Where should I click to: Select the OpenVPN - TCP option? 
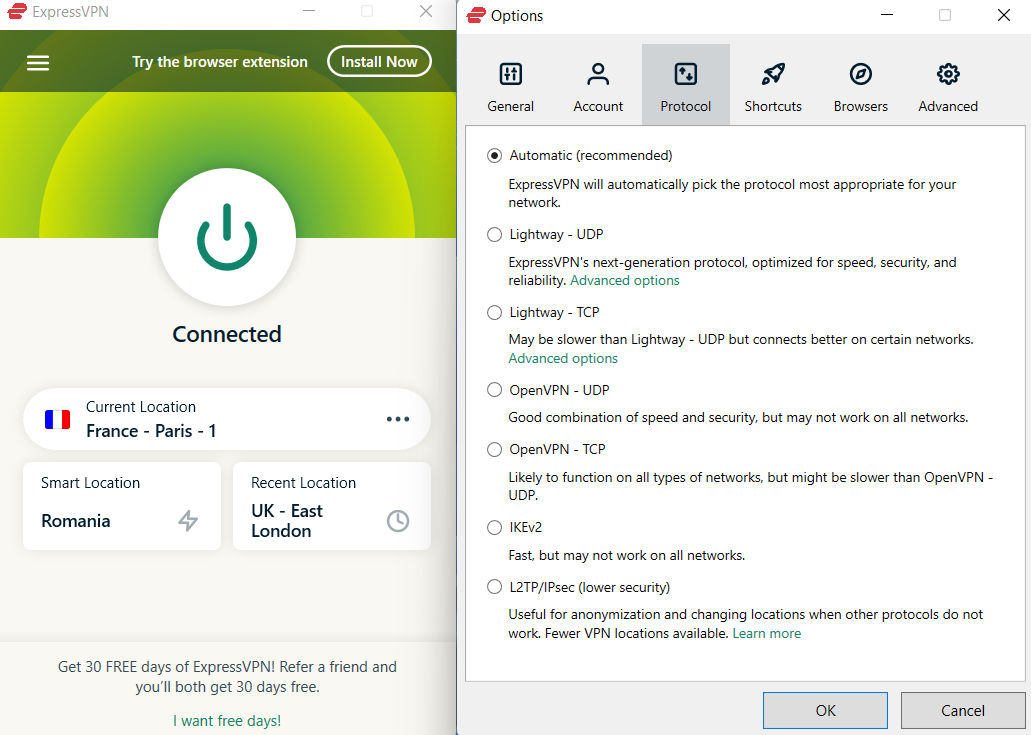[x=494, y=450]
